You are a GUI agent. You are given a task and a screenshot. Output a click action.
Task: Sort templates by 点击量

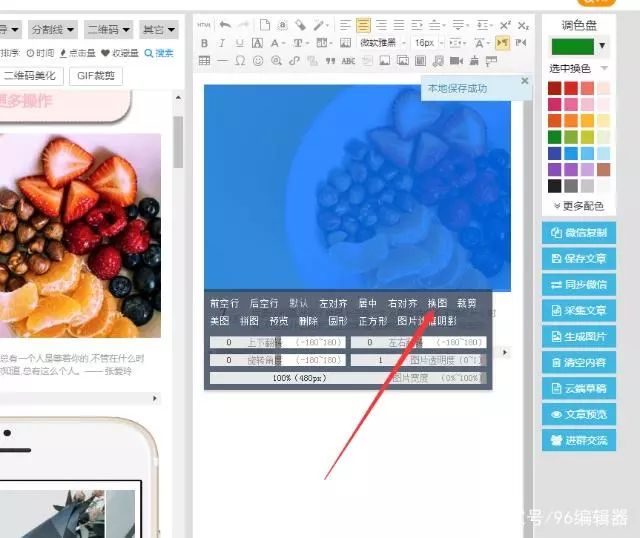[x=78, y=53]
